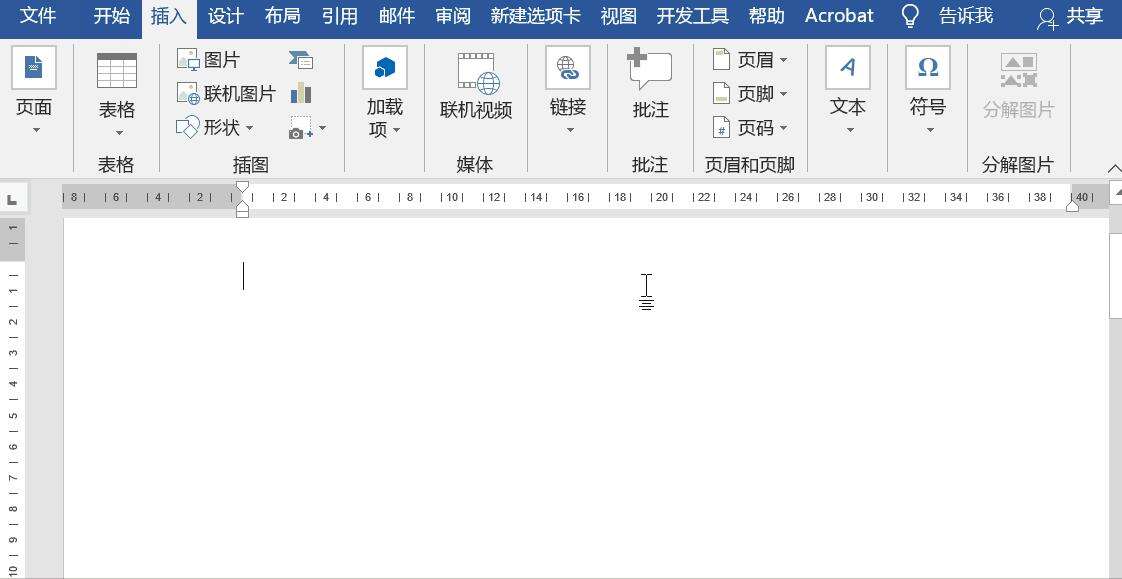This screenshot has width=1122, height=579.
Task: Open the 视图 view tab
Action: coord(616,16)
